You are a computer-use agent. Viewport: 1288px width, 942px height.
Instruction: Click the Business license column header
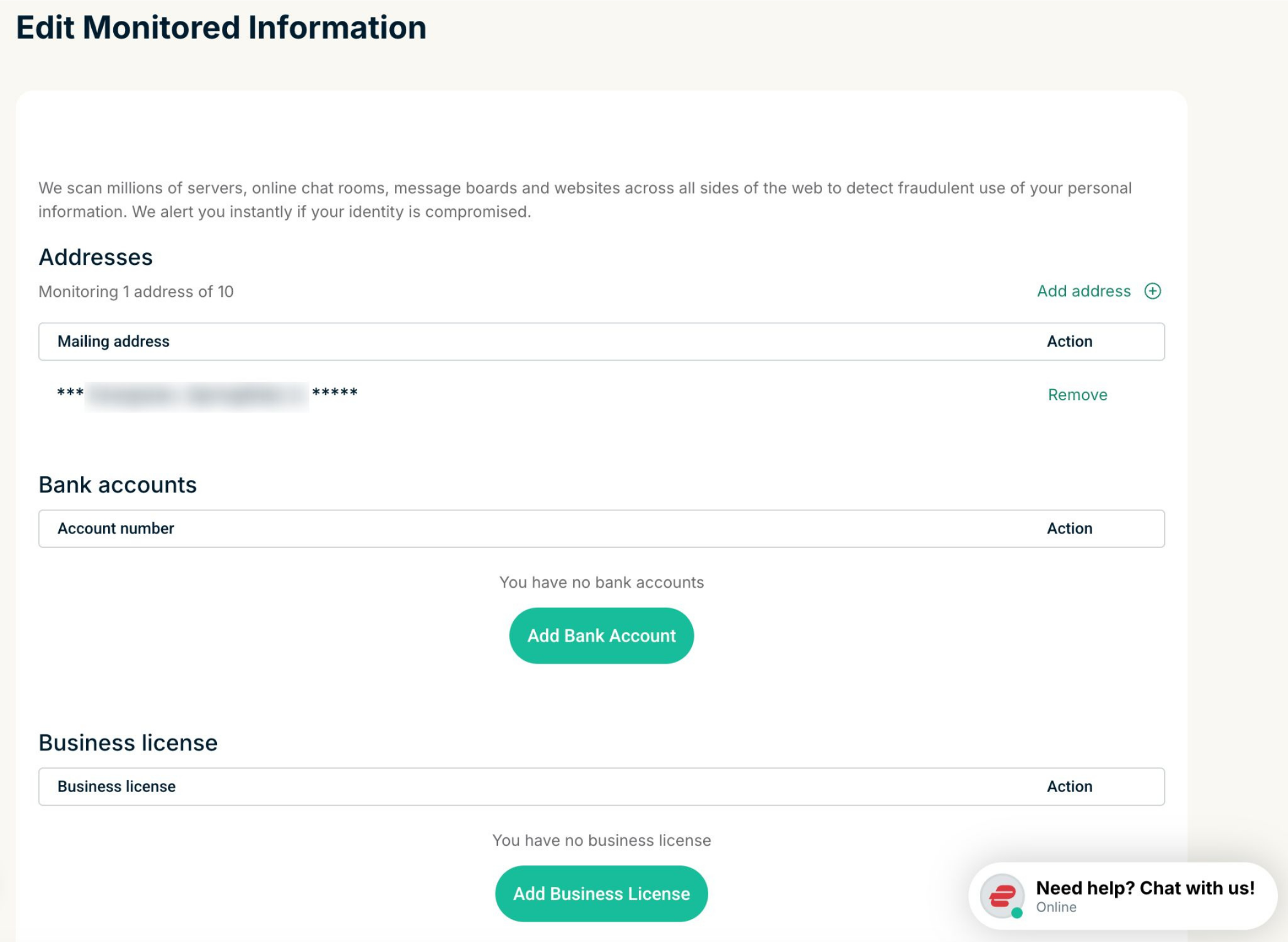pyautogui.click(x=116, y=787)
